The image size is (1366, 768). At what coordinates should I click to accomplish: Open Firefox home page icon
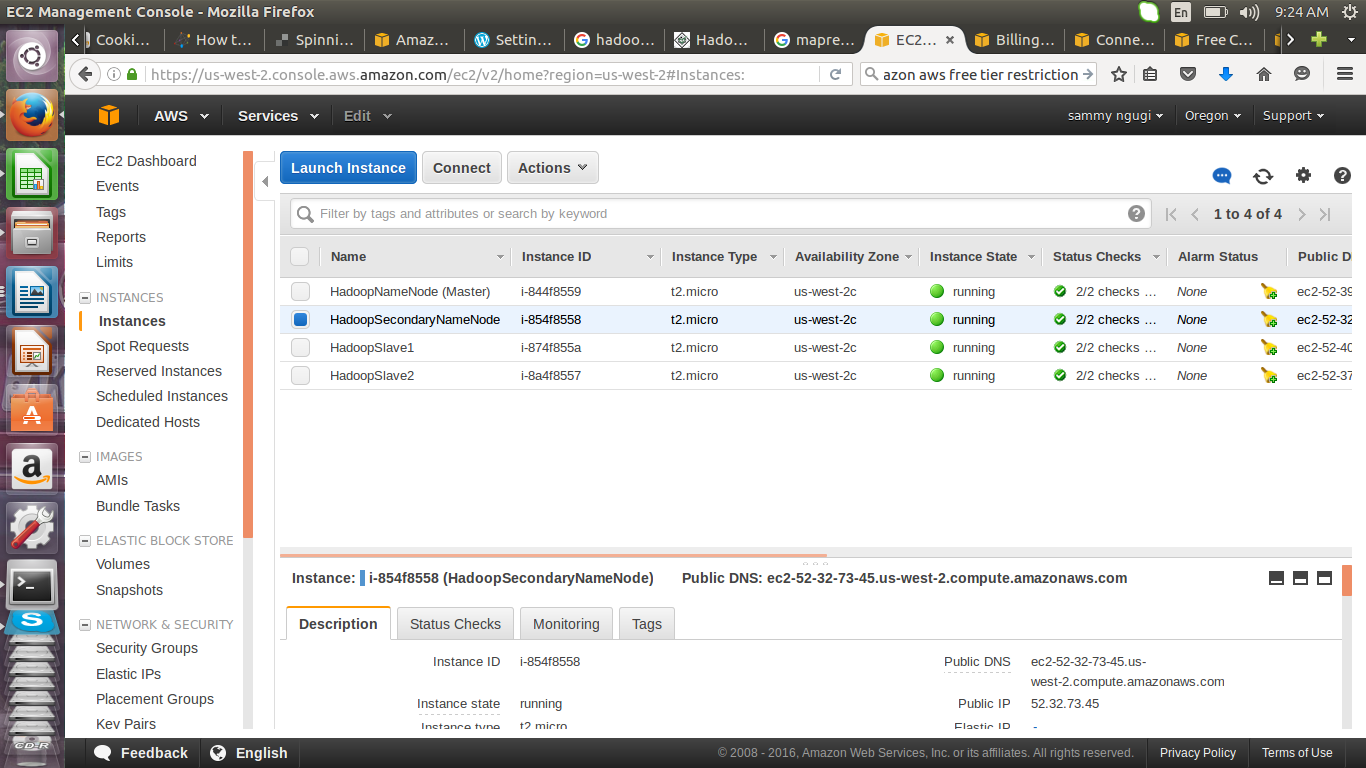[1264, 74]
